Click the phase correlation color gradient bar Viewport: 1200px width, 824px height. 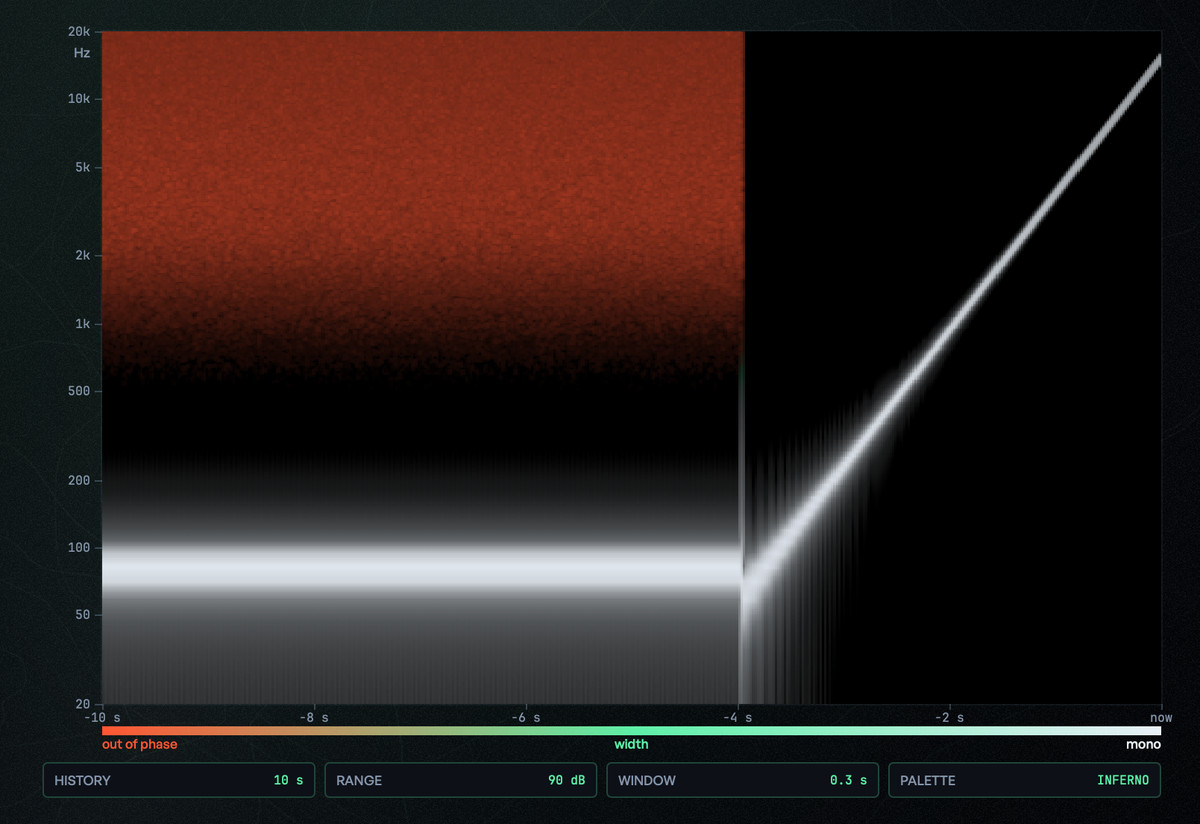[x=631, y=731]
